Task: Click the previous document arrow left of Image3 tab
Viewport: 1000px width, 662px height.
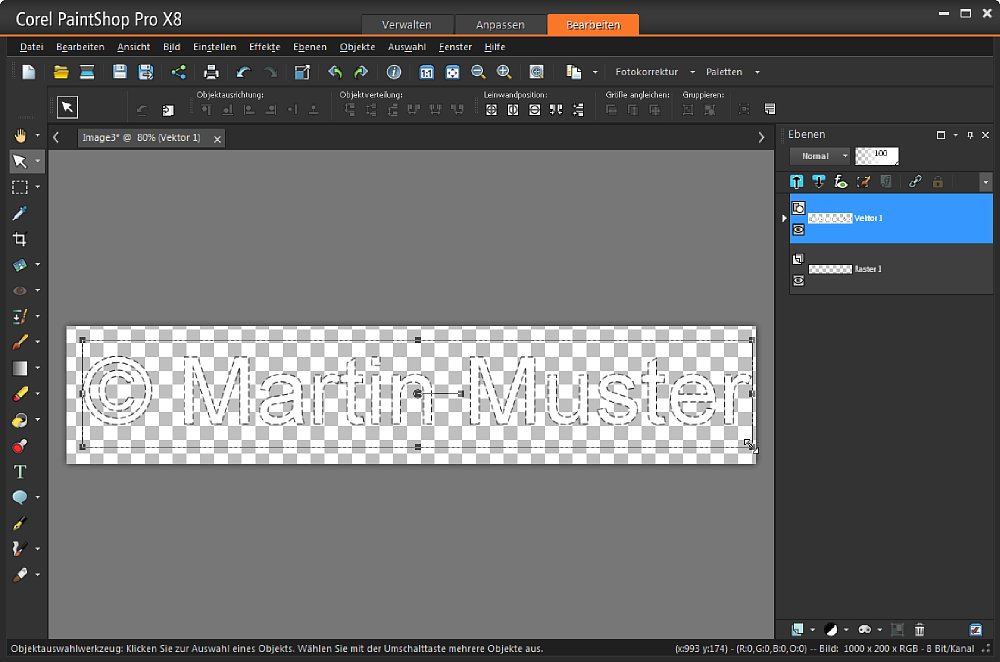Action: pos(56,137)
